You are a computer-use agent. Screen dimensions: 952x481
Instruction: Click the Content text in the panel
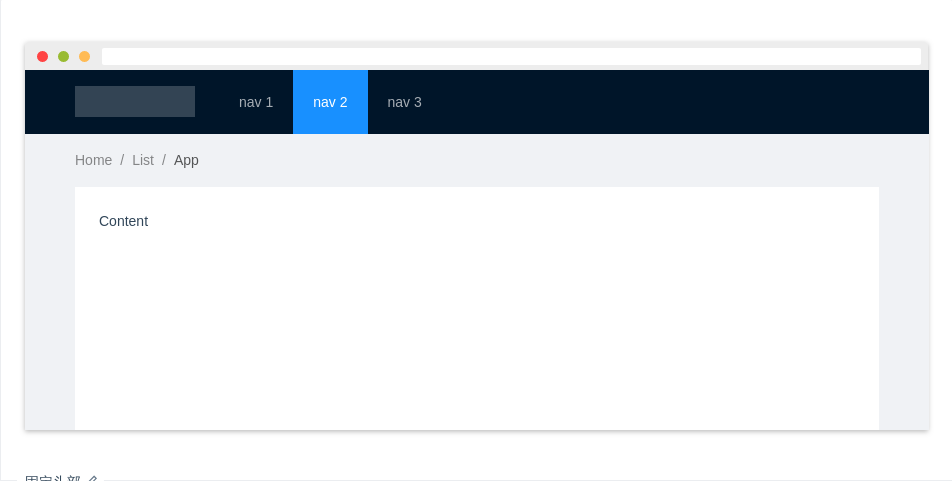pyautogui.click(x=123, y=221)
